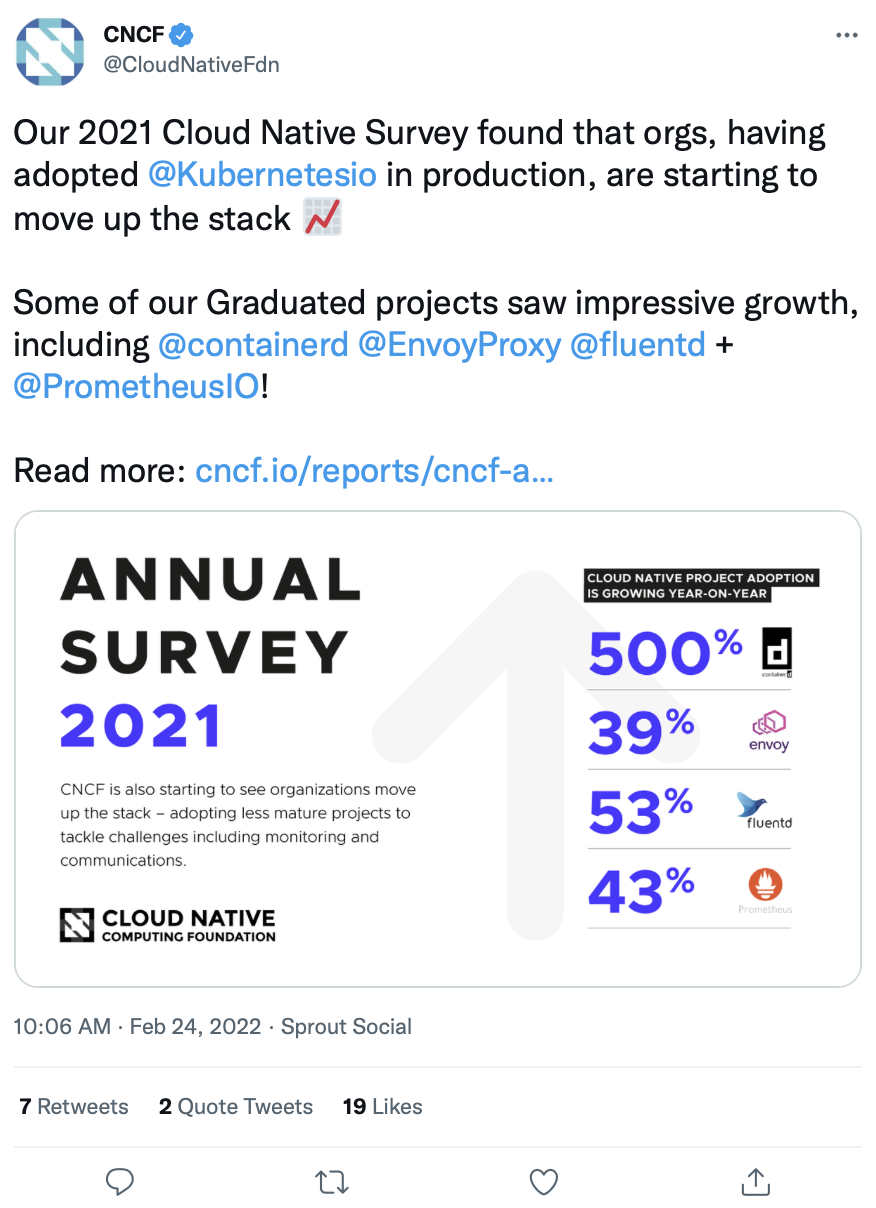
Task: View the 7 Retweets list
Action: (x=74, y=1107)
